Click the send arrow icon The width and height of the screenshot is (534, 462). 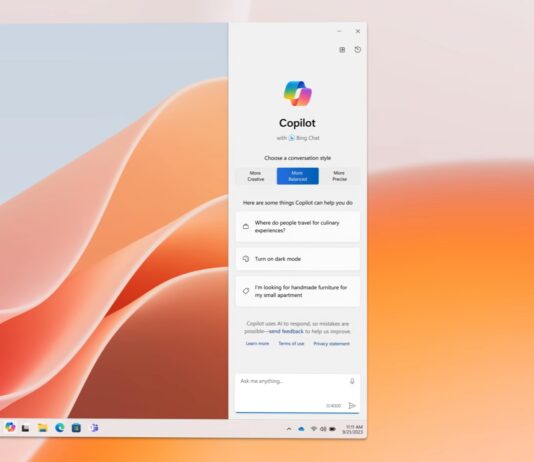pyautogui.click(x=352, y=405)
